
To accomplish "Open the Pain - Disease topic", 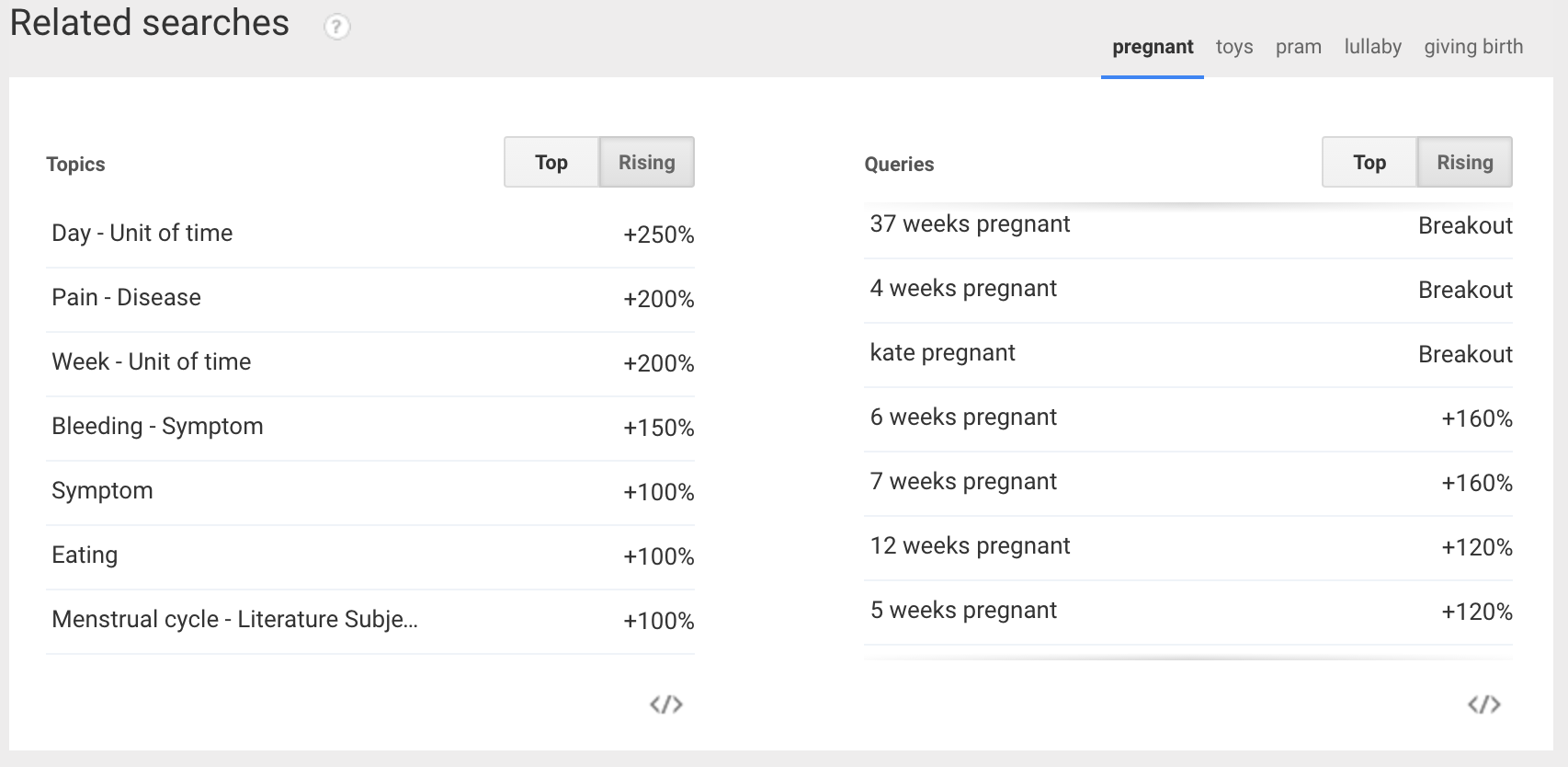I will click(x=127, y=298).
